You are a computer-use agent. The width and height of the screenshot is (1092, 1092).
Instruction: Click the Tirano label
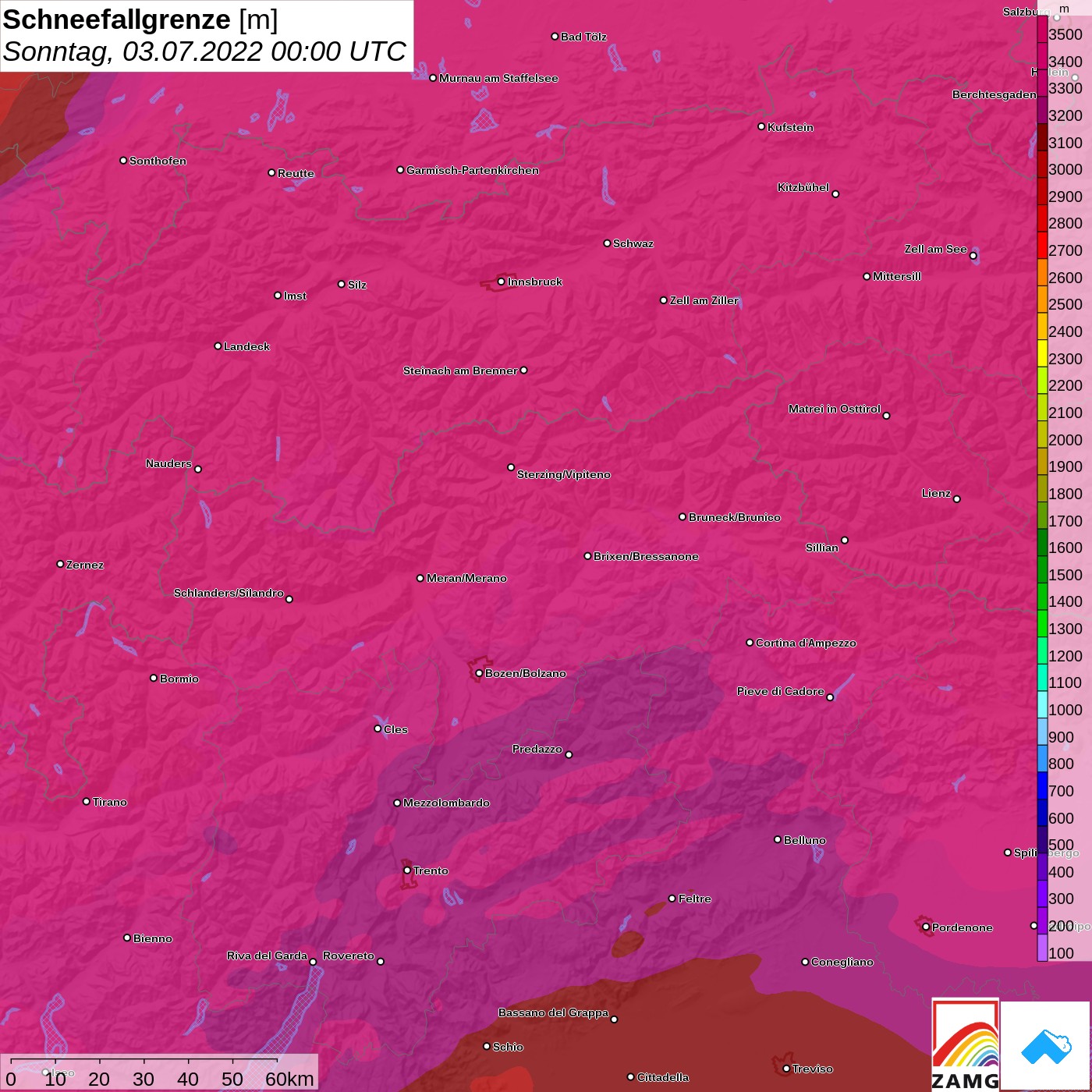pyautogui.click(x=110, y=802)
